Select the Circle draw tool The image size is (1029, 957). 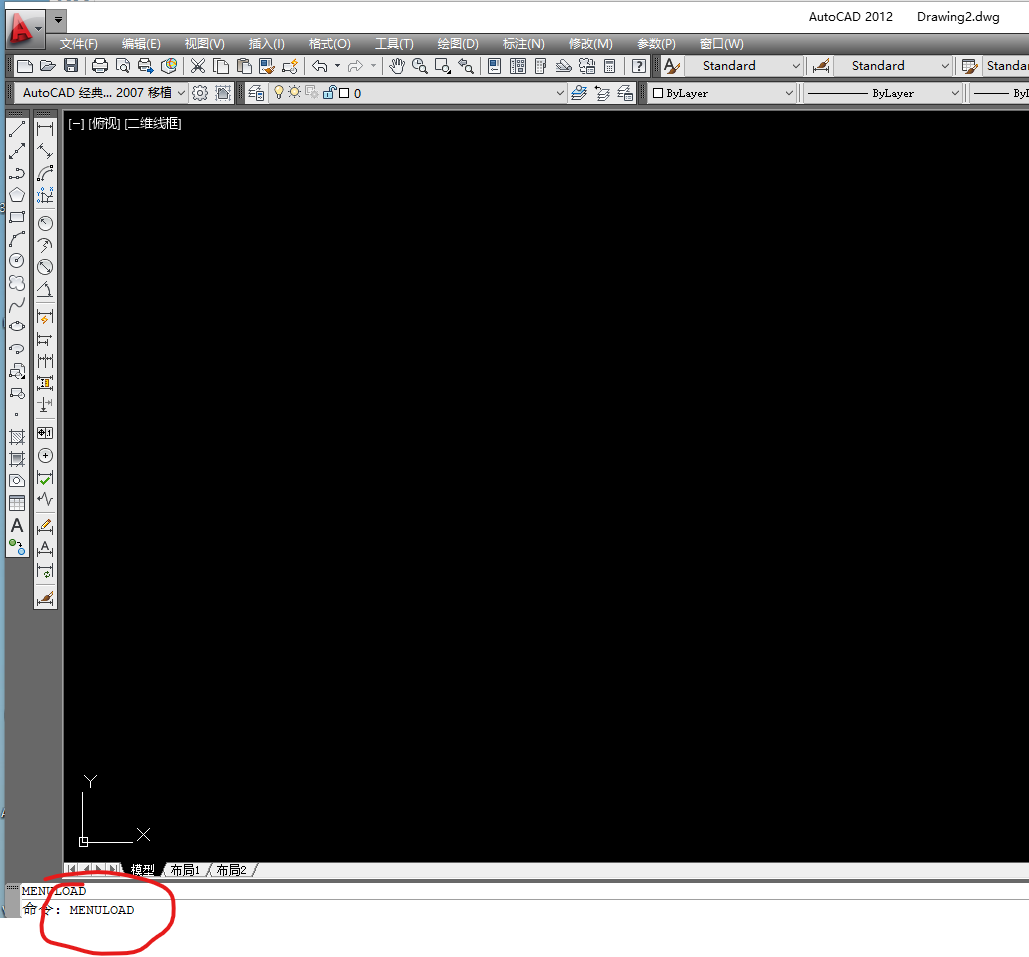coord(17,261)
